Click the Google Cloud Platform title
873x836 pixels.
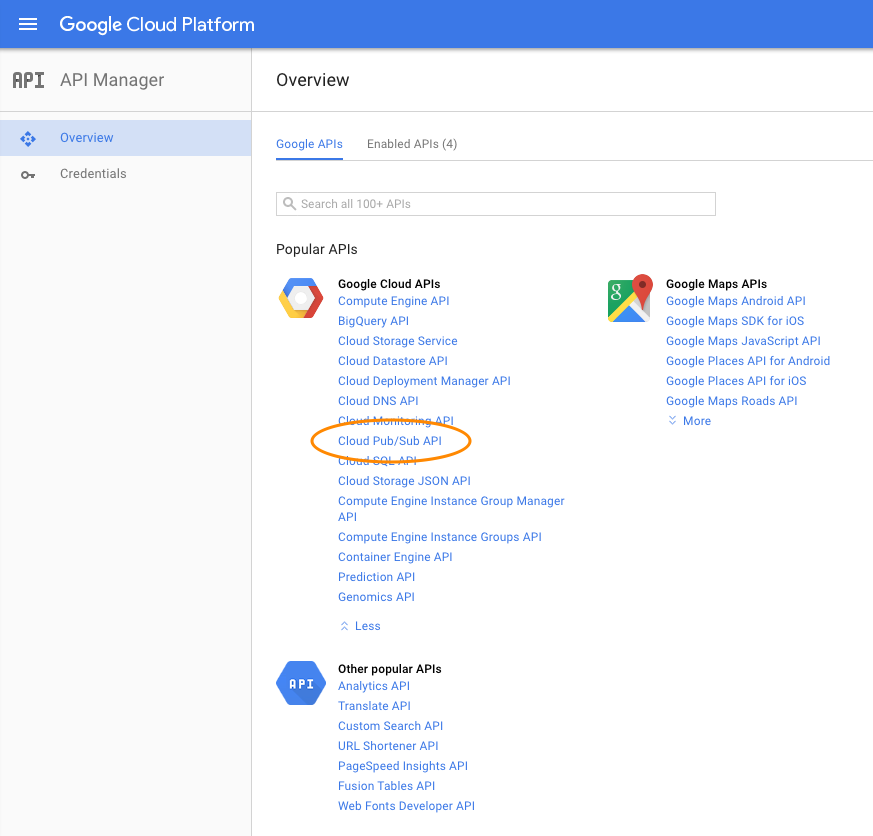coord(157,24)
